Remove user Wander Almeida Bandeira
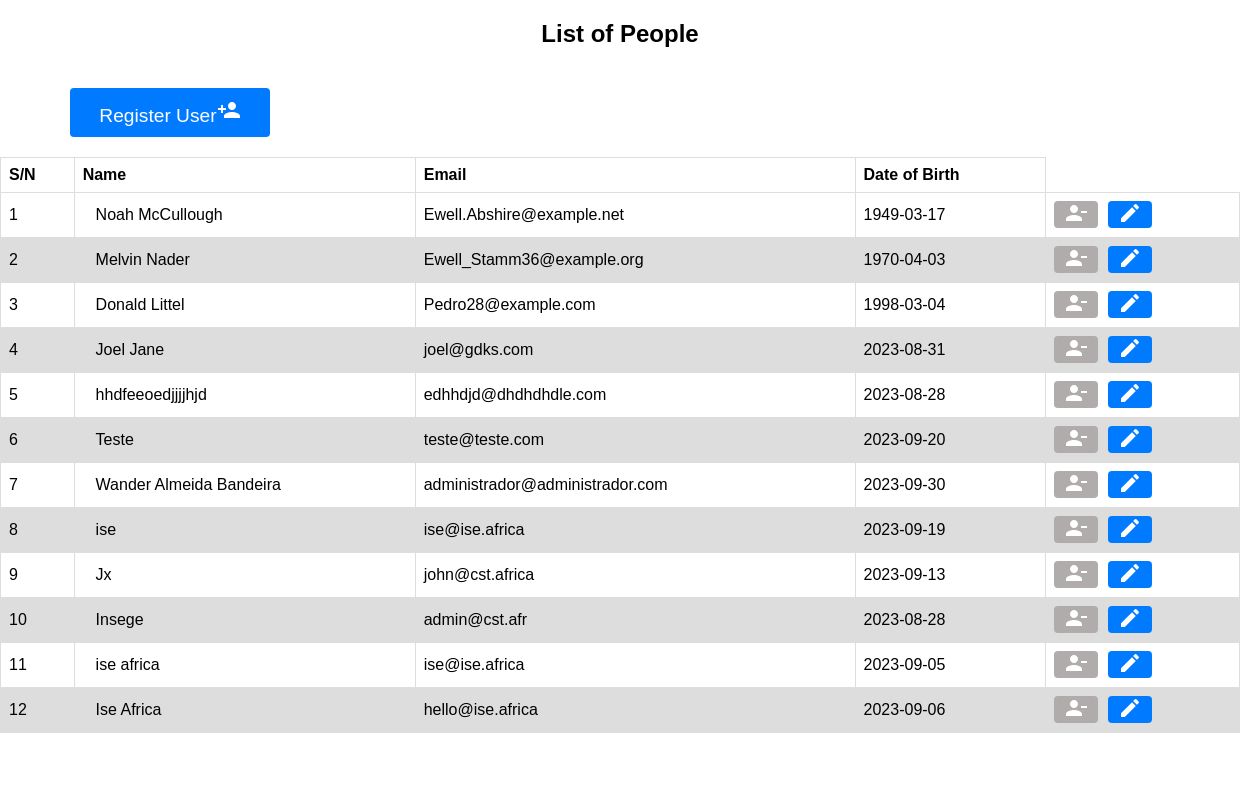 pyautogui.click(x=1076, y=485)
